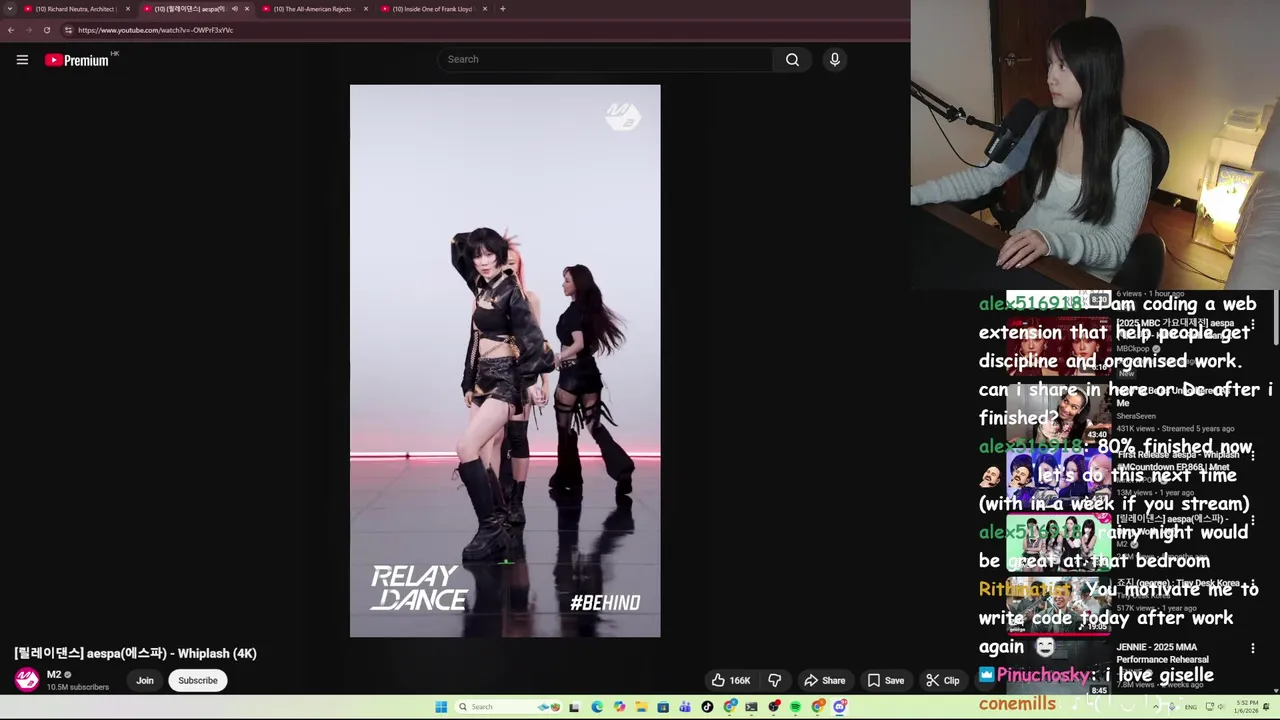This screenshot has width=1280, height=720.
Task: Like the video with thumbs up
Action: (x=731, y=680)
